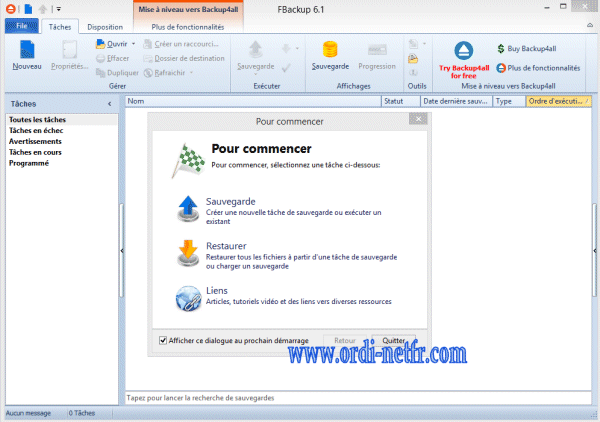Click the FBackup app icon in title bar
This screenshot has height=422, width=600.
11,9
